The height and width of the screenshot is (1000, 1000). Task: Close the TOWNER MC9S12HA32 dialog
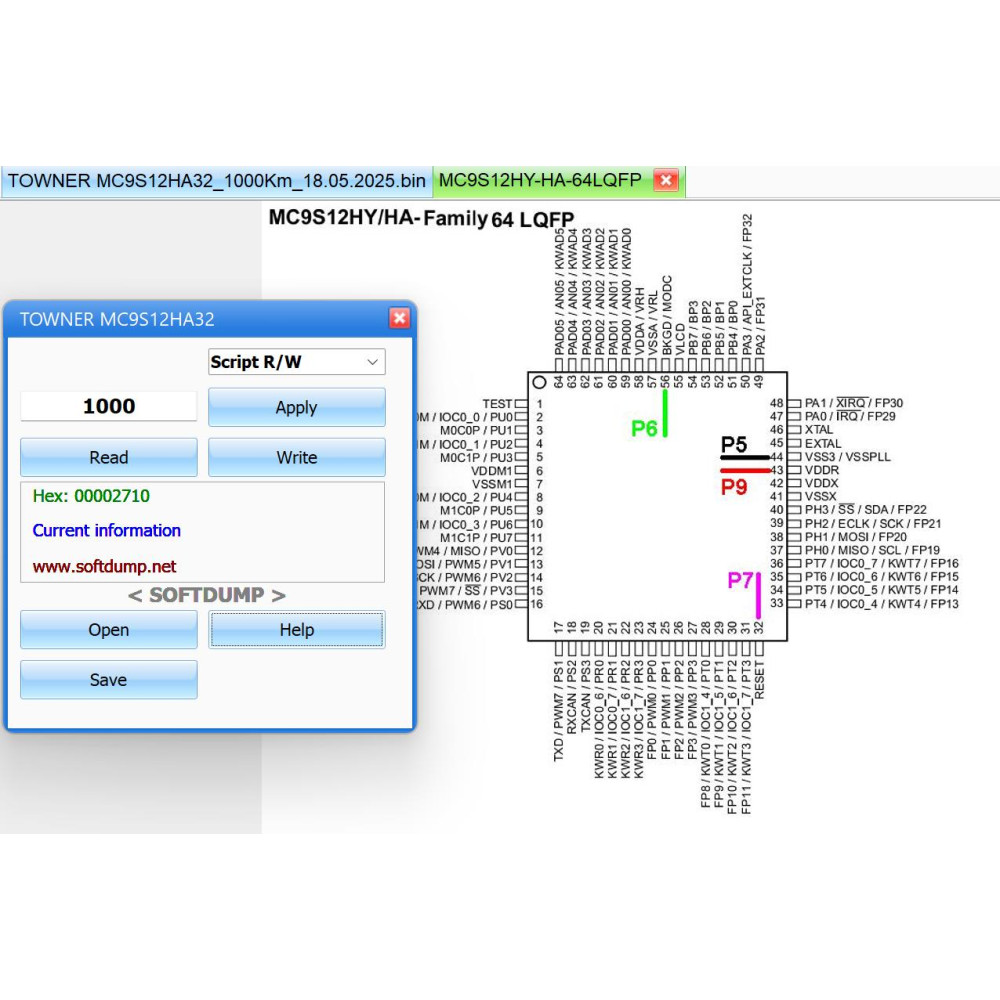tap(399, 318)
